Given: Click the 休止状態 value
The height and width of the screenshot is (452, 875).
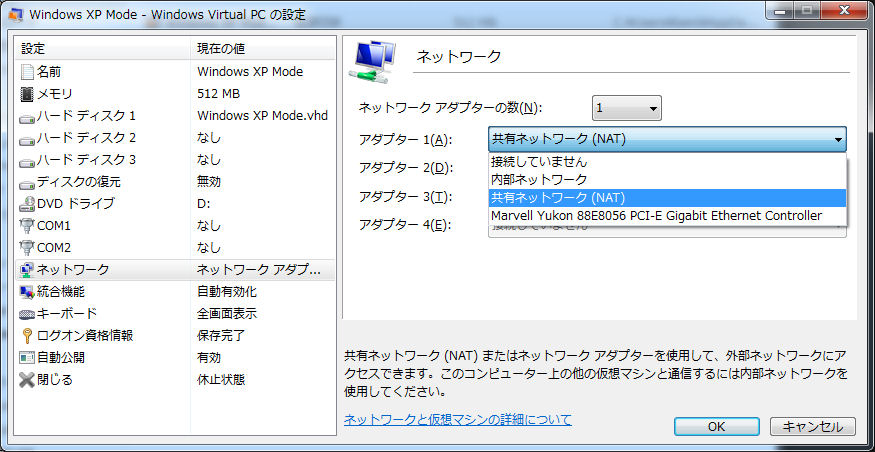Looking at the screenshot, I should [221, 380].
